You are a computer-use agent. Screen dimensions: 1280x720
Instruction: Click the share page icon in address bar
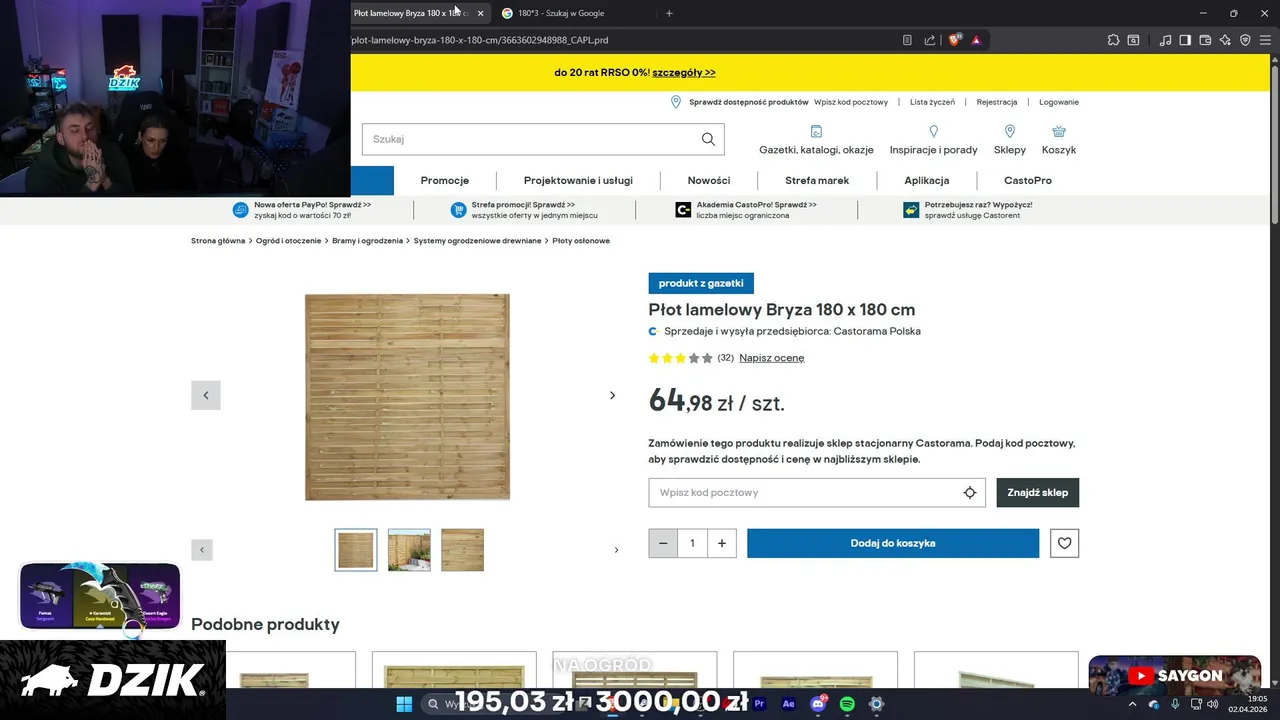tap(930, 40)
